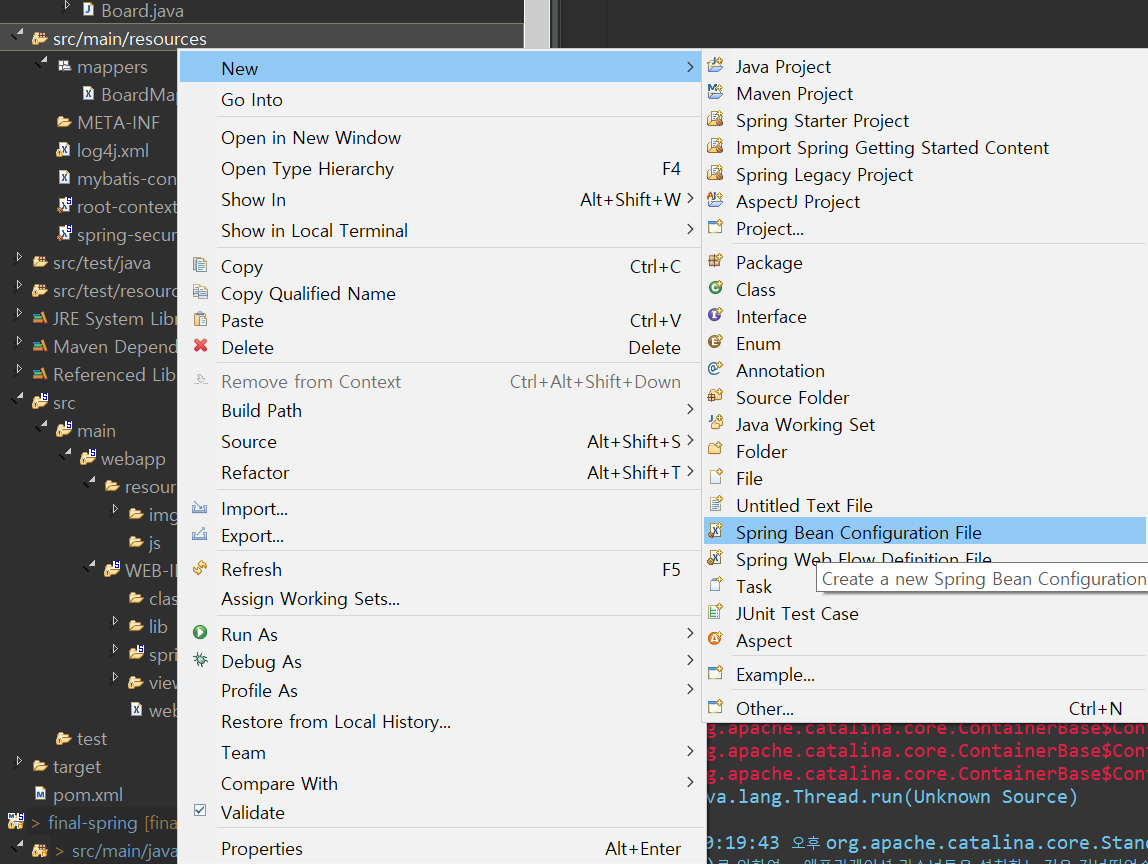Expand the Maven Dependencies node

[x=19, y=342]
